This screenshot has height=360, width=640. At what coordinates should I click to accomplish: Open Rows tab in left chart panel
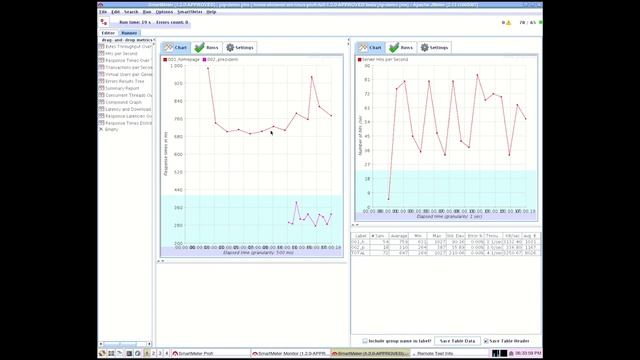point(207,47)
